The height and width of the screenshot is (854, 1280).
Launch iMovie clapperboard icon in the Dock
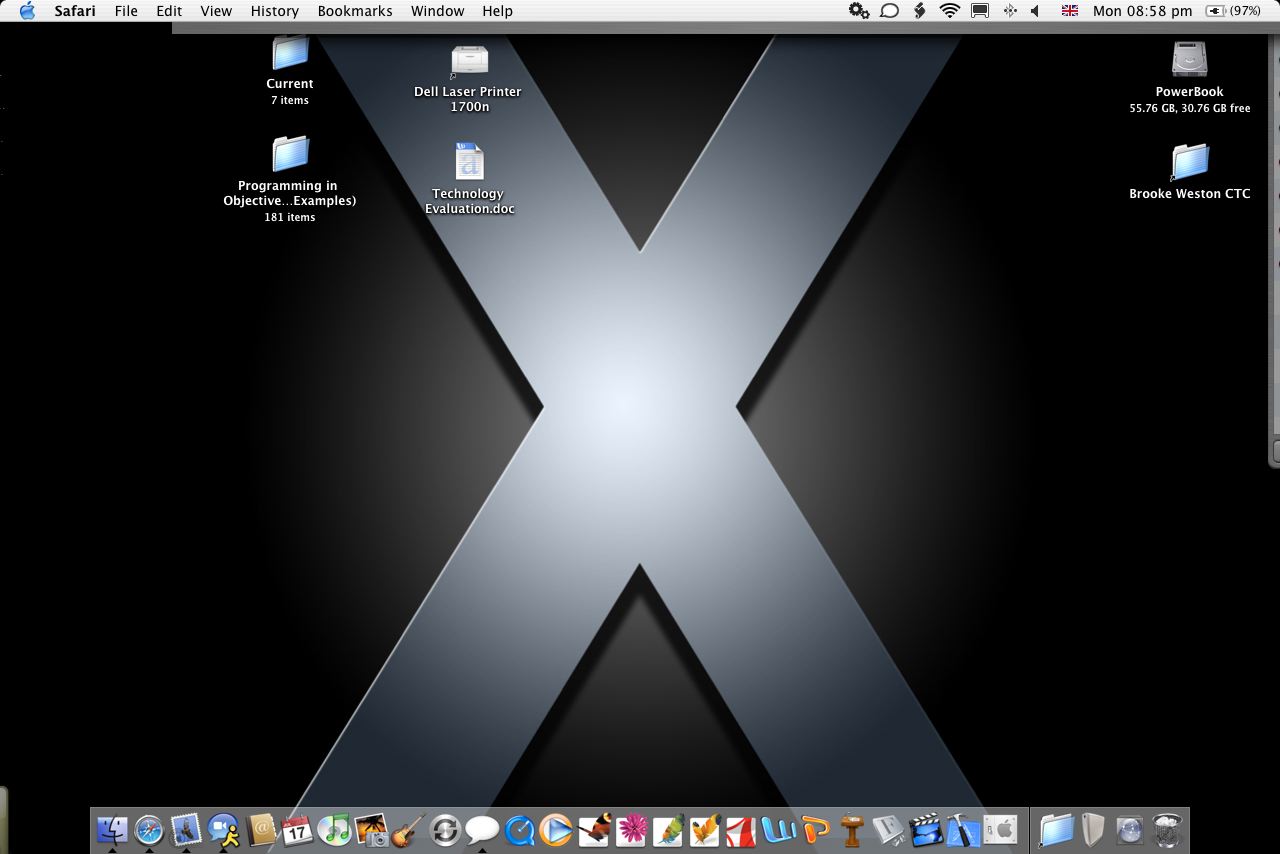(x=926, y=830)
